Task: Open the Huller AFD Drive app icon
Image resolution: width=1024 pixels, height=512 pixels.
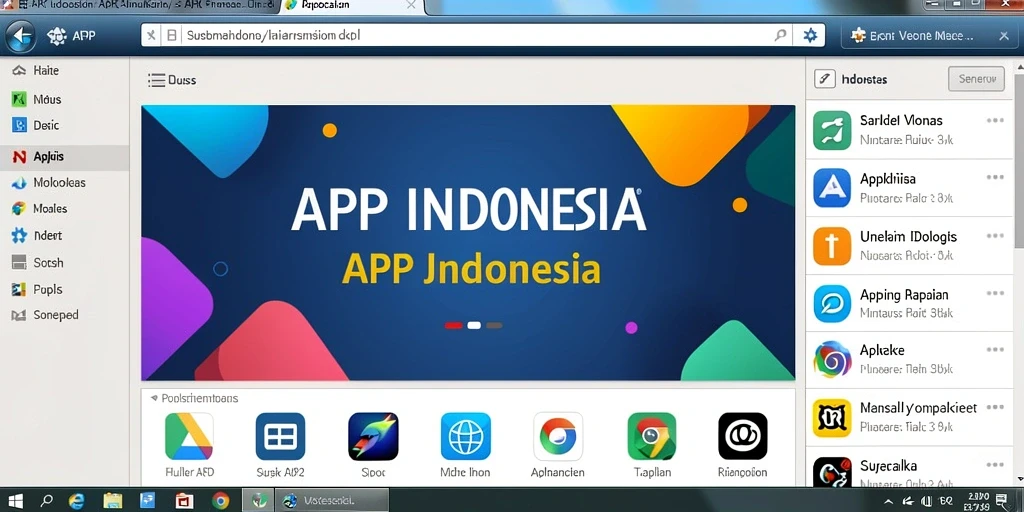Action: coord(189,436)
